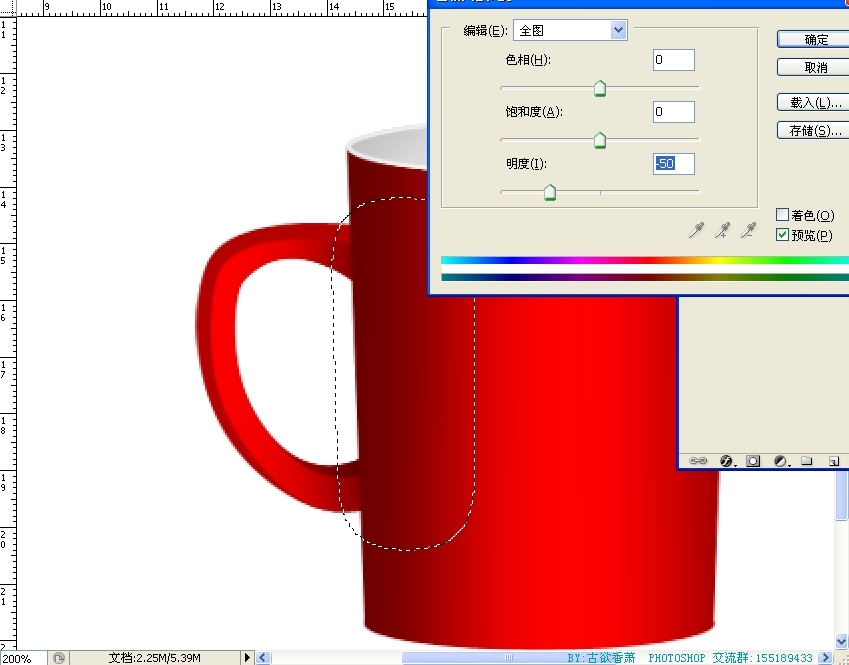Select the subtract-from-sample eyedropper
Viewport: 849px width, 665px height.
click(748, 231)
